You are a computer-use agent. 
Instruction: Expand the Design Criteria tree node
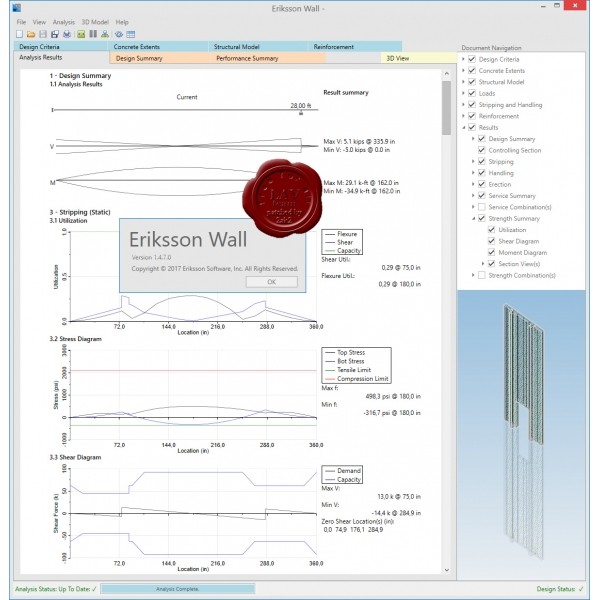coord(463,59)
